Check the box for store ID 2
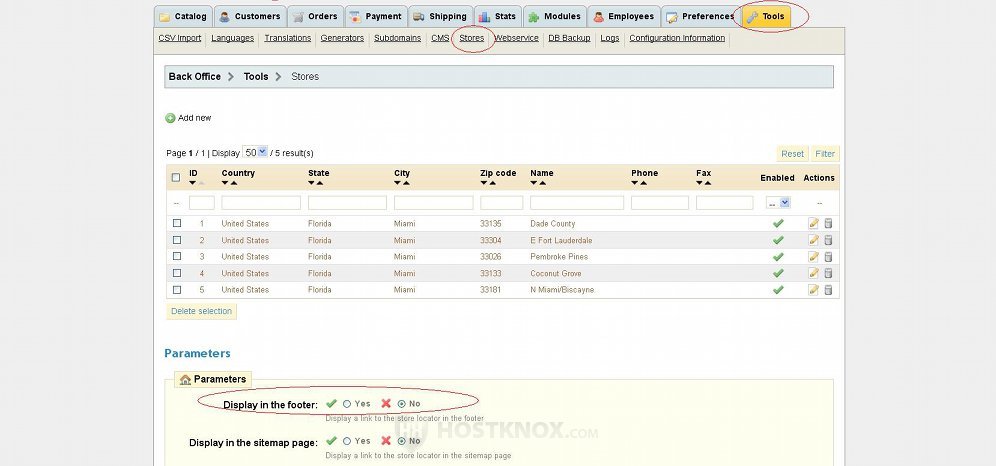Screen dimensions: 996x466 (177, 240)
